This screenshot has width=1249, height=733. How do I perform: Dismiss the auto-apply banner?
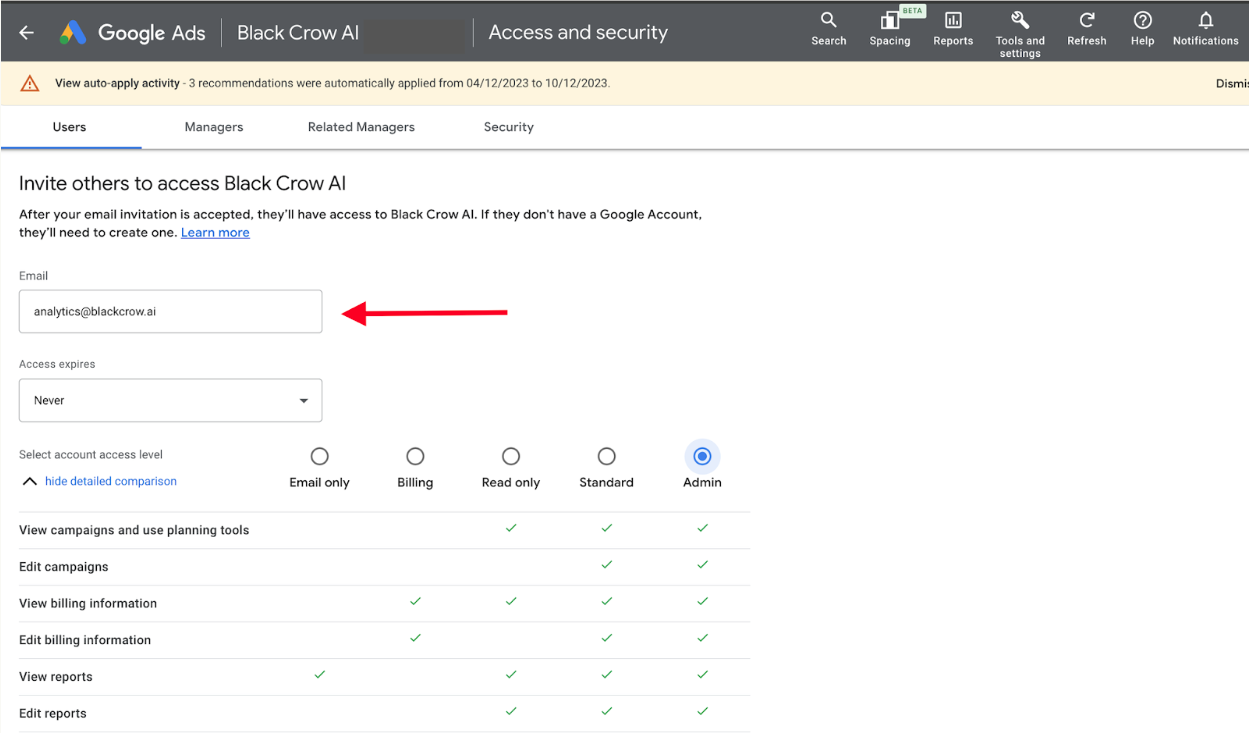click(1232, 83)
